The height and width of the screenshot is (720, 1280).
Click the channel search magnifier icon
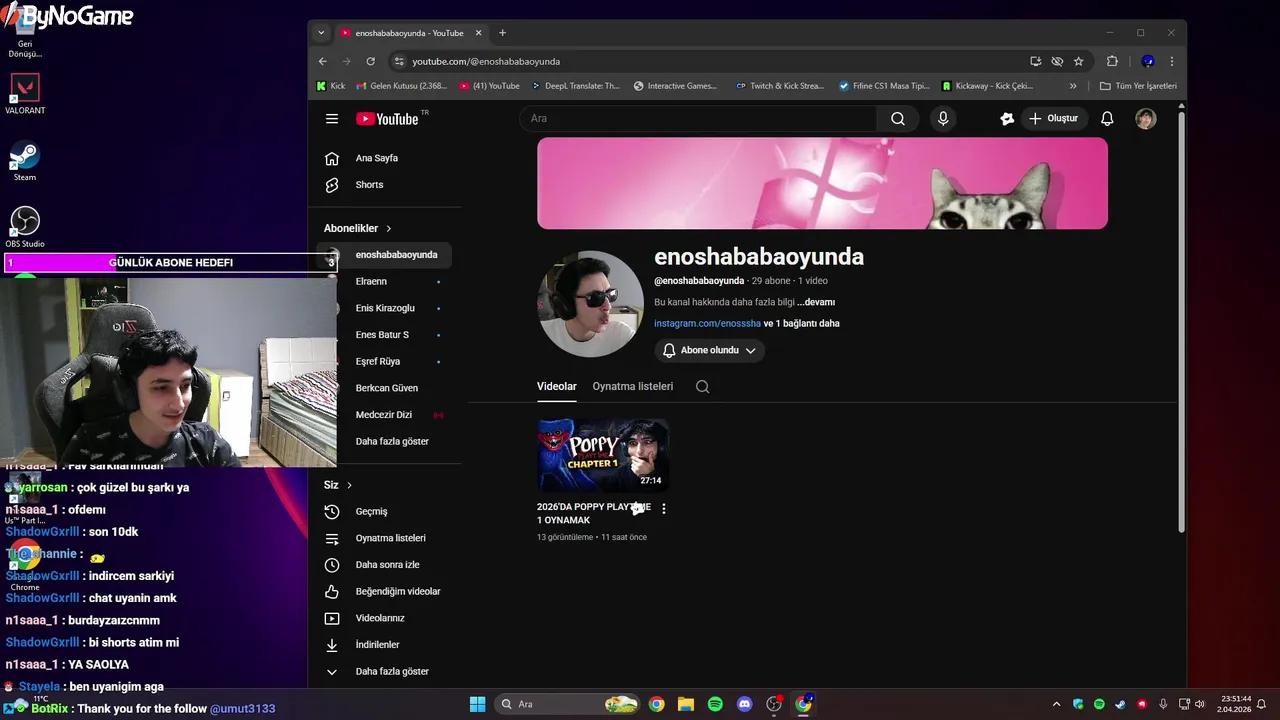703,387
